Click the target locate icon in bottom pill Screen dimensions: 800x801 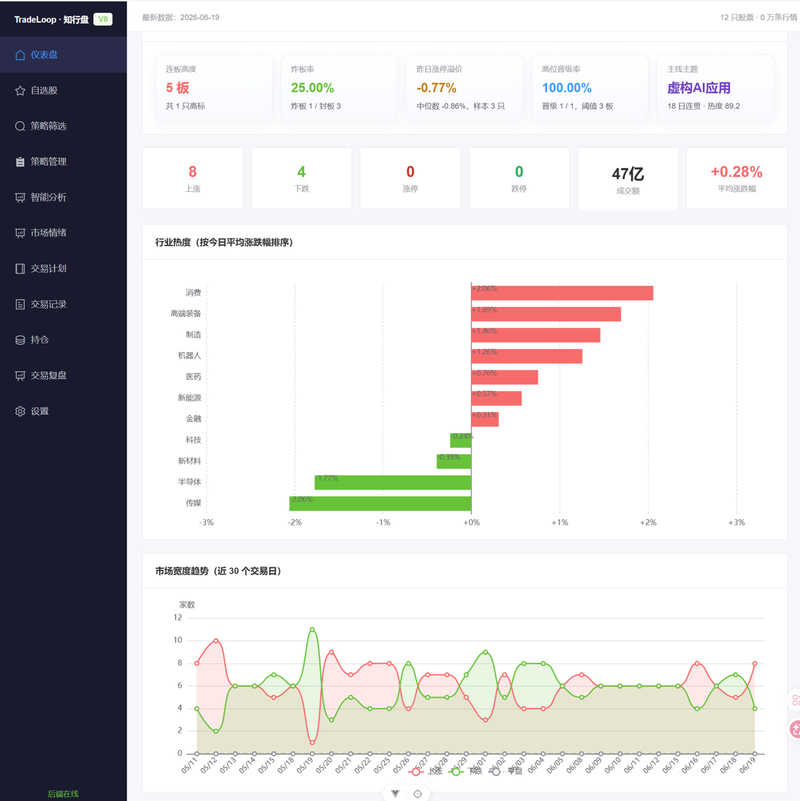point(417,794)
